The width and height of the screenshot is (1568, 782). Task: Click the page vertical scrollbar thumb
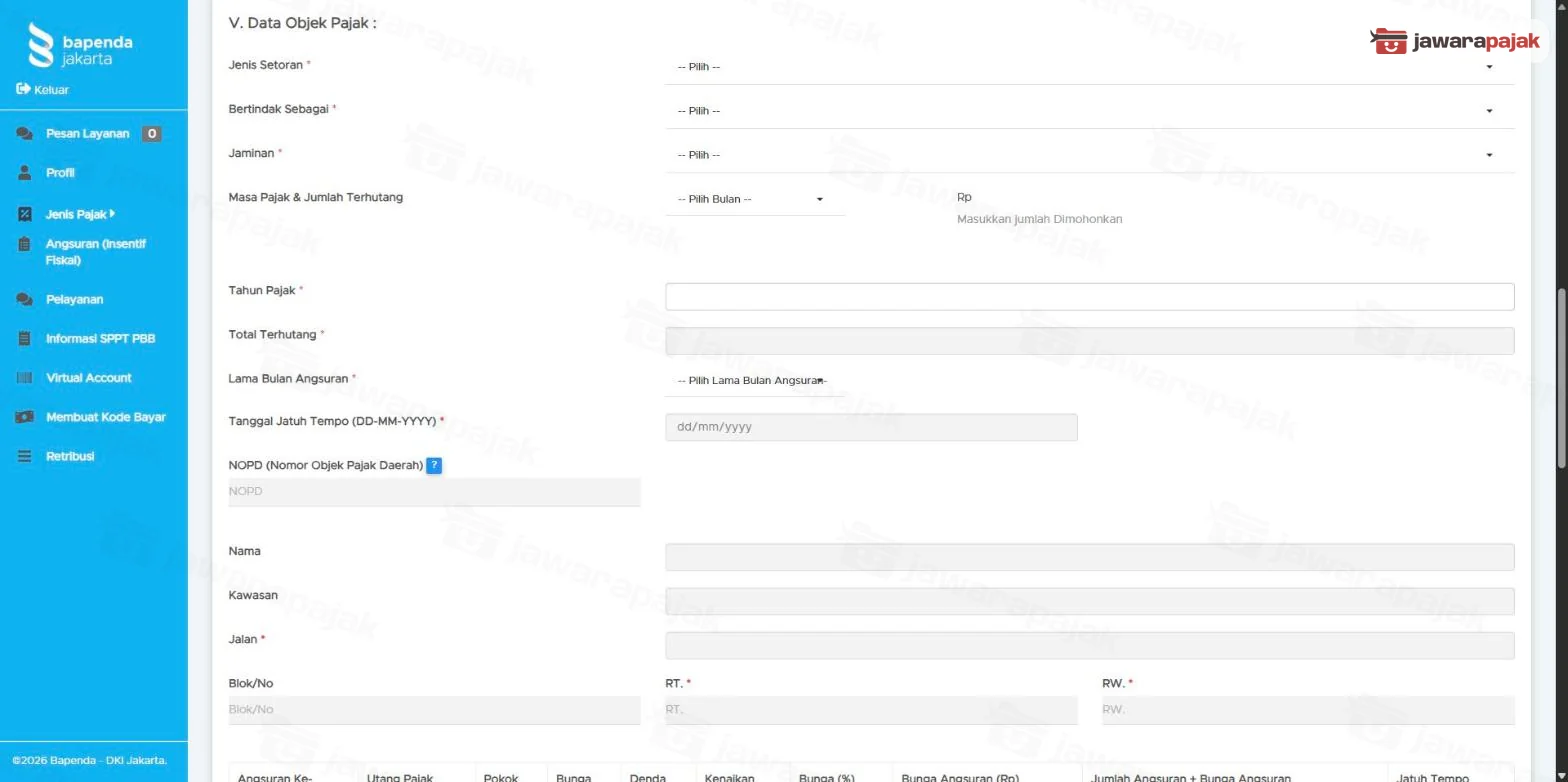click(1561, 378)
